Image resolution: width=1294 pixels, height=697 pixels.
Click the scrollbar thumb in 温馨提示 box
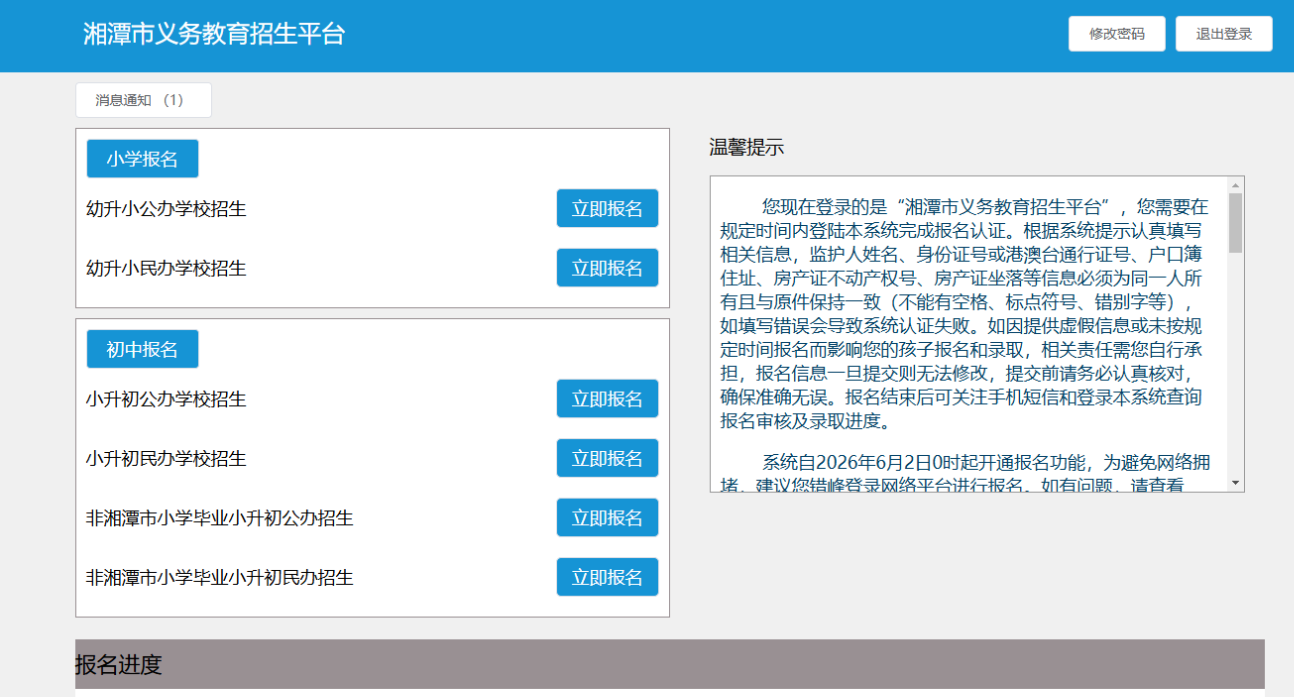[x=1236, y=223]
